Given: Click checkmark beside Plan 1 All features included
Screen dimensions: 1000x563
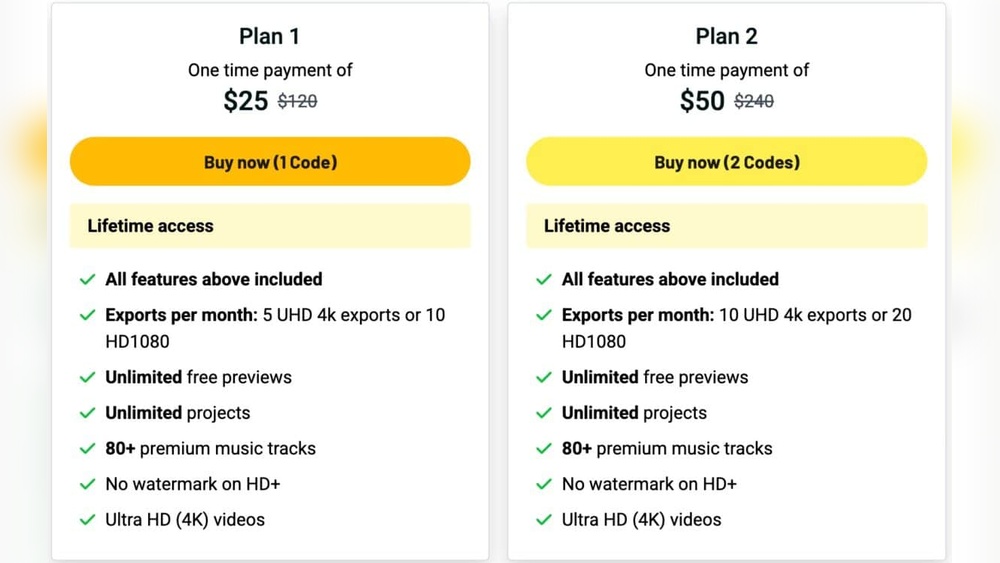Looking at the screenshot, I should pyautogui.click(x=88, y=280).
